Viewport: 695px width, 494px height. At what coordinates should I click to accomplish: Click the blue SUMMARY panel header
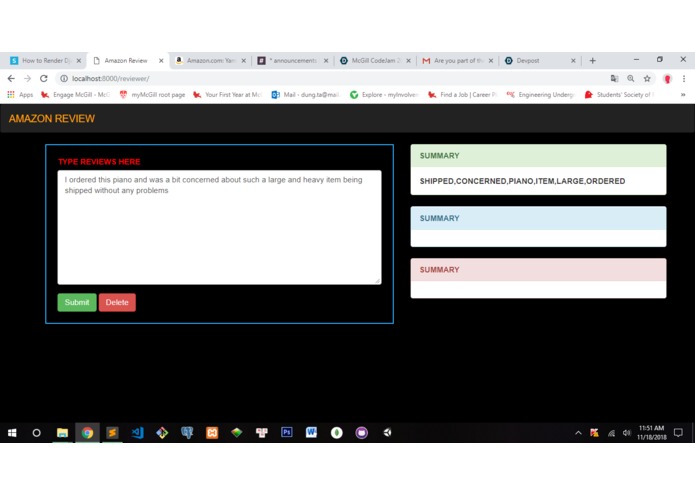[538, 218]
